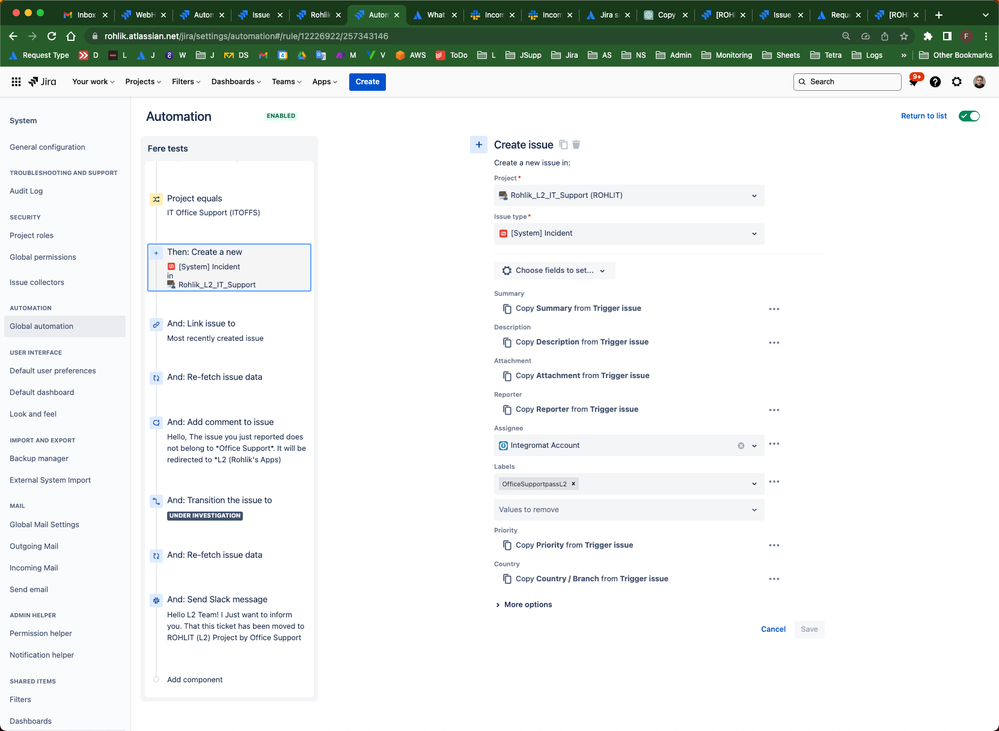Screen dimensions: 999x731
Task: Open the Project dropdown Rohlik_L2_IT_Support
Action: coord(629,196)
